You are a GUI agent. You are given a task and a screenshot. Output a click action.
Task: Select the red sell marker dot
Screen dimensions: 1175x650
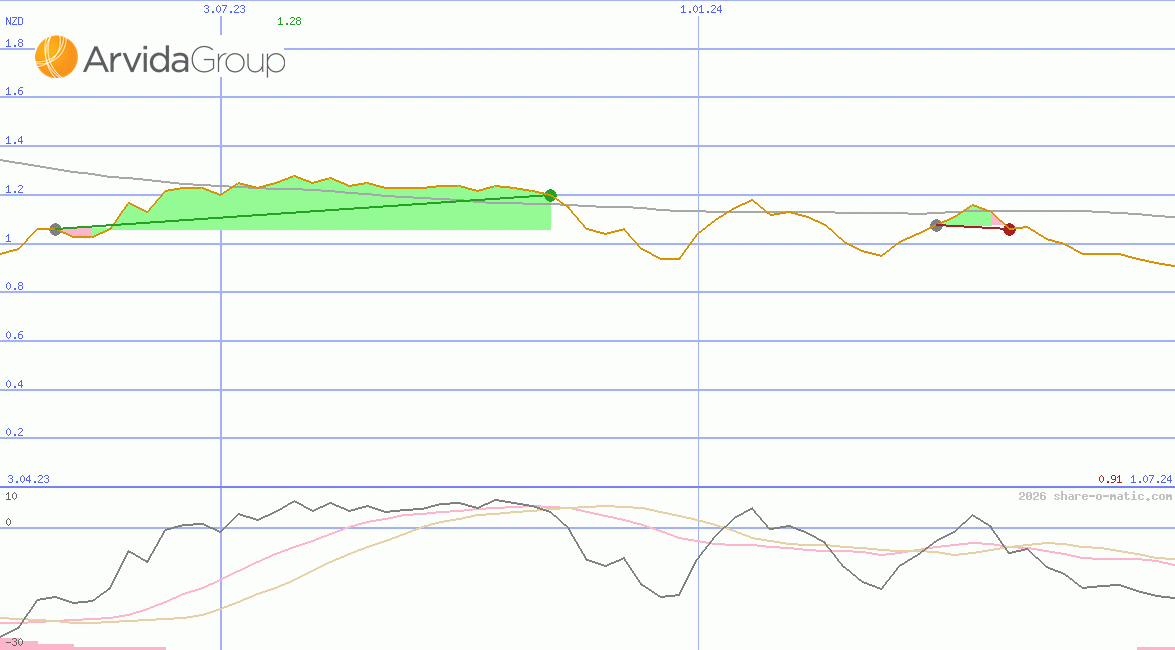(1010, 229)
